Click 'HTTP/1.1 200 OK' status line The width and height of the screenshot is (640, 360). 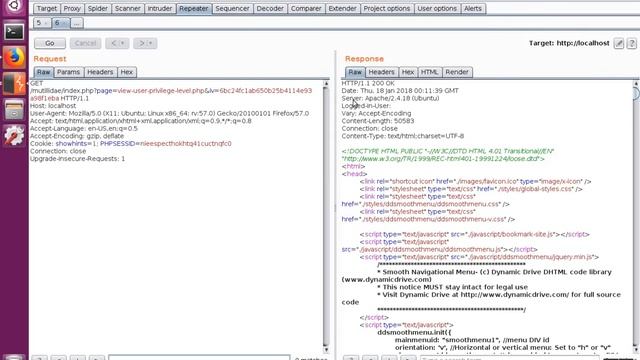pos(368,83)
